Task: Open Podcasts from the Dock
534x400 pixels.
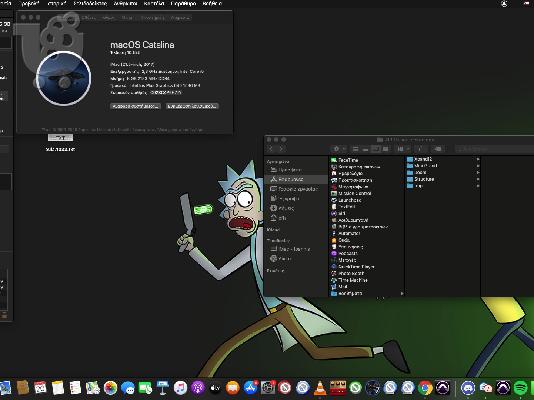Action: pyautogui.click(x=198, y=388)
